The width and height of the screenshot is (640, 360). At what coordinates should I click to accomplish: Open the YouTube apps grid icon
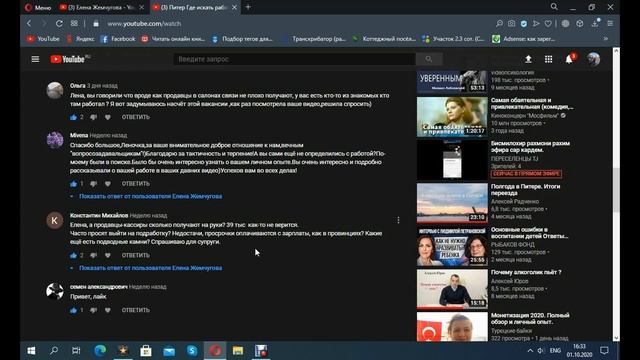(x=549, y=59)
